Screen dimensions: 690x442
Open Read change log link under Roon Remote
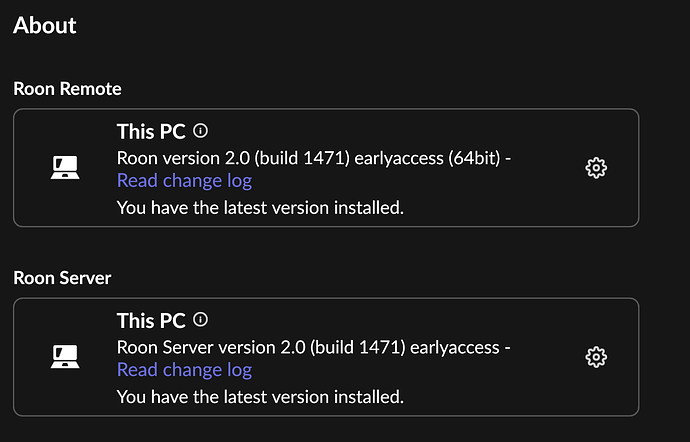pyautogui.click(x=184, y=180)
